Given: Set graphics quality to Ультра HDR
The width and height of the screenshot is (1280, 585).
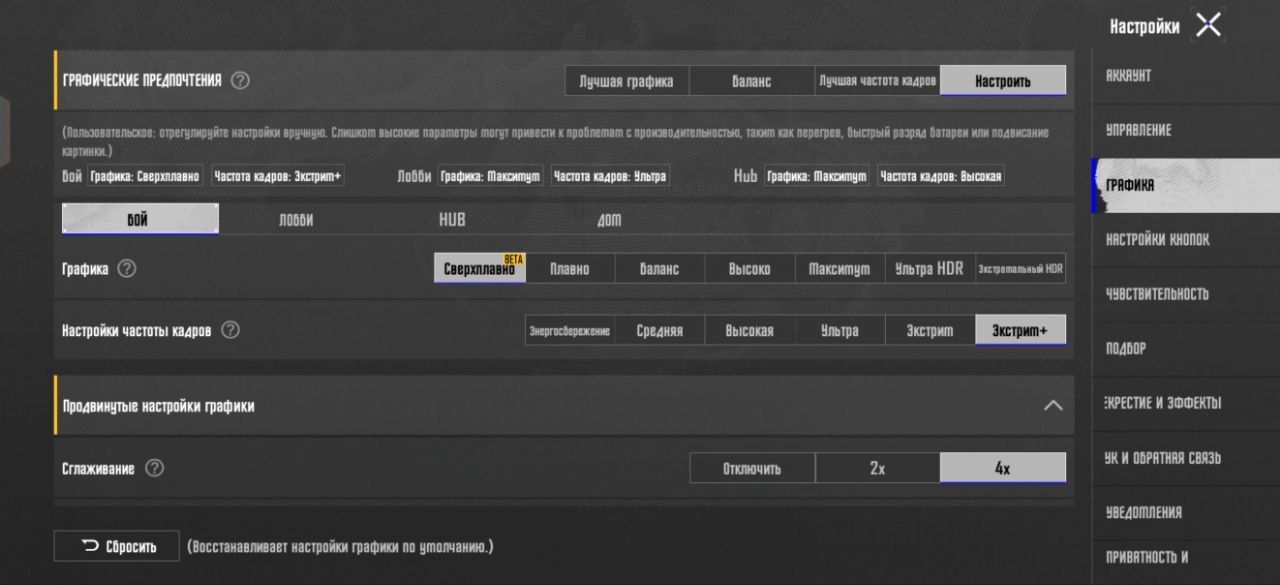Looking at the screenshot, I should point(930,269).
